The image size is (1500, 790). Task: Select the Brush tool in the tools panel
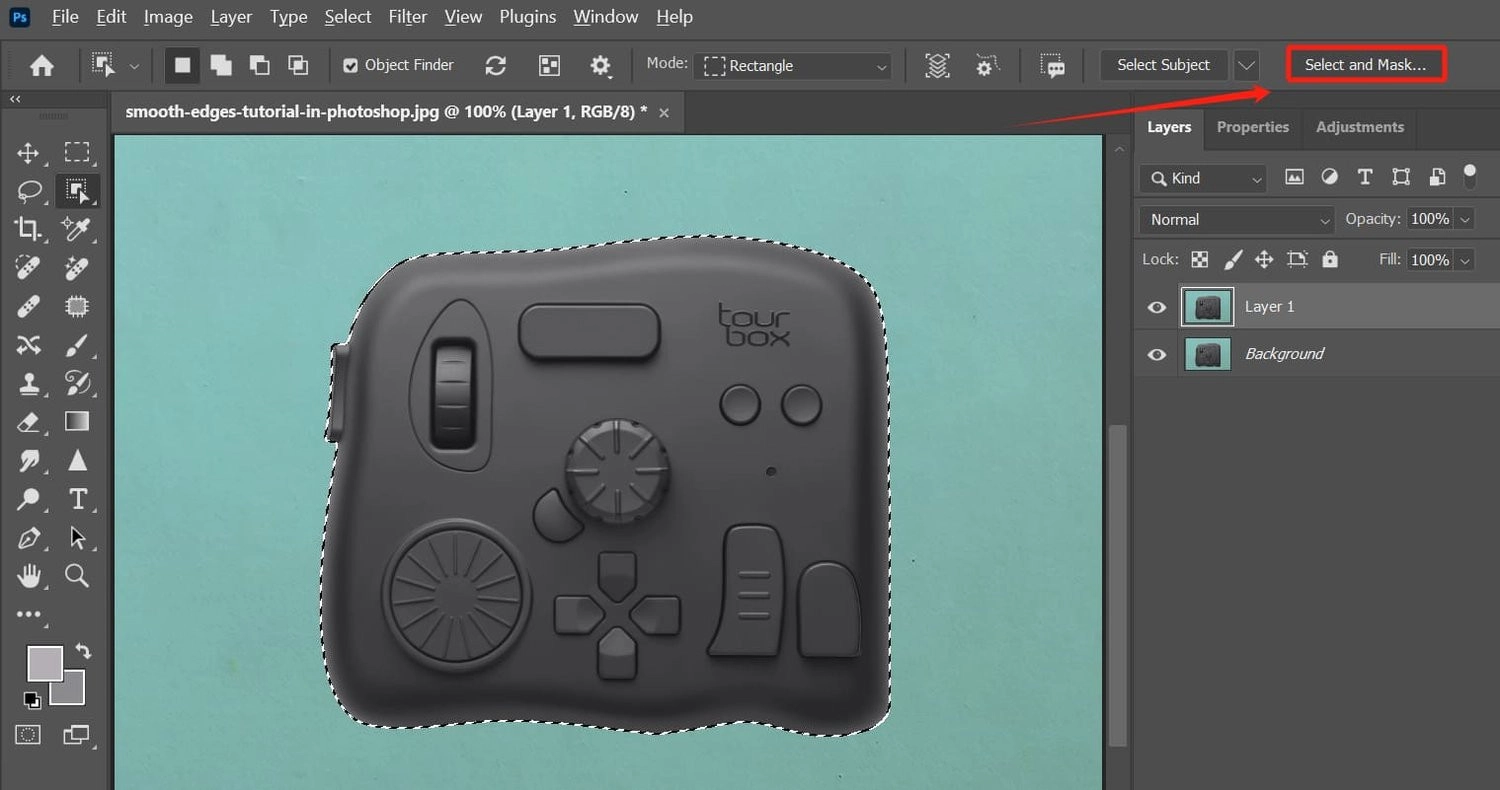coord(77,346)
